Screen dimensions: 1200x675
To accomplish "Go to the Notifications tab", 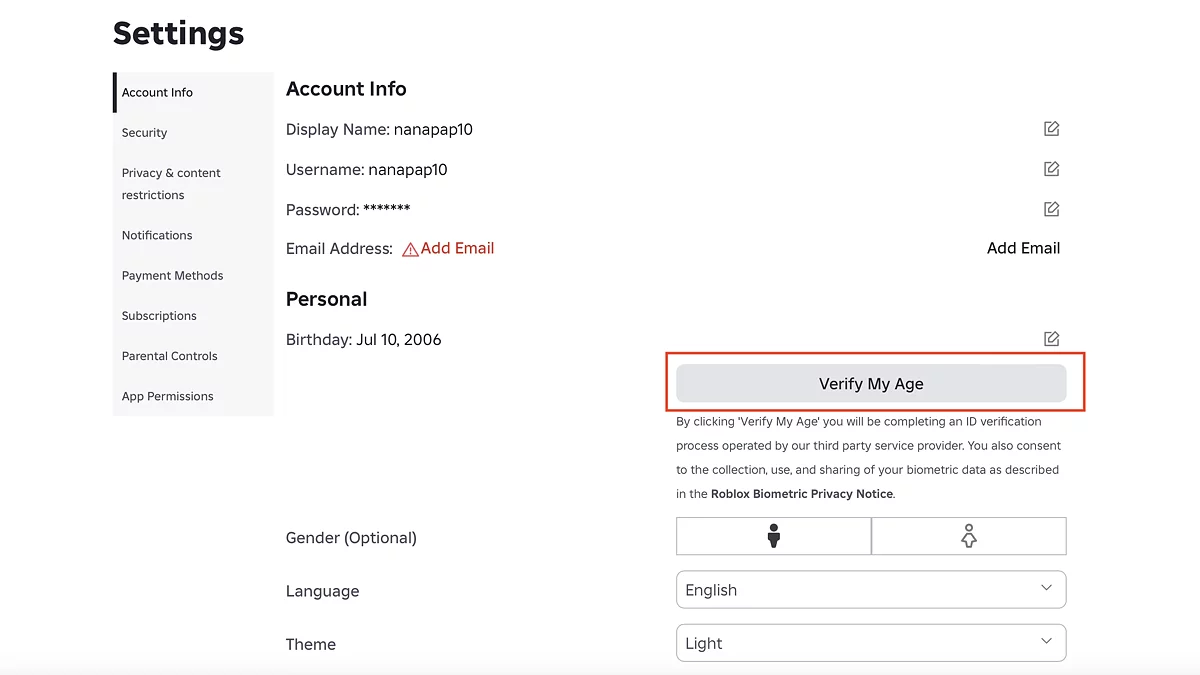I will pyautogui.click(x=193, y=235).
